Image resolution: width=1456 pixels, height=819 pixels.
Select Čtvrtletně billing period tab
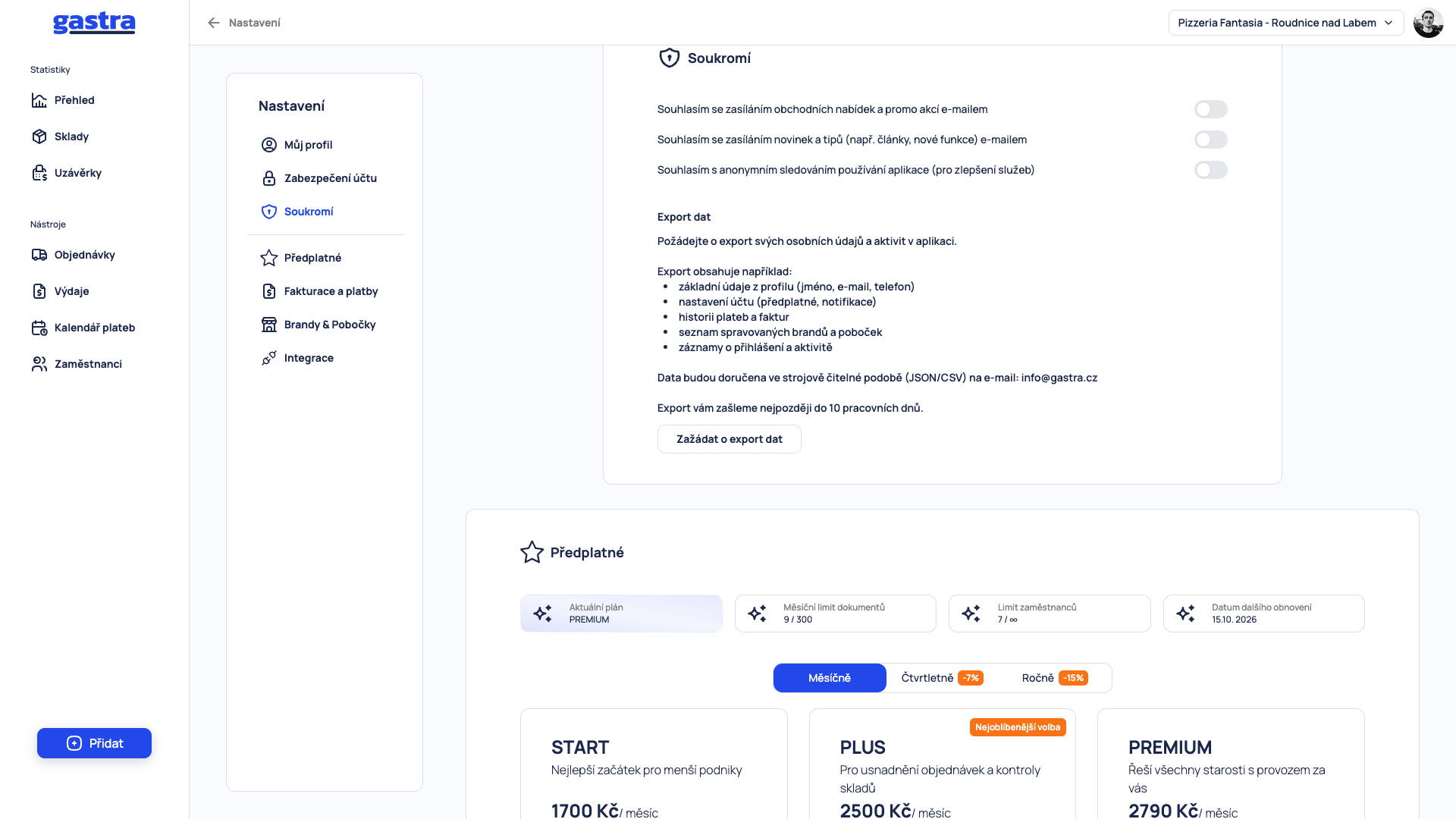942,678
